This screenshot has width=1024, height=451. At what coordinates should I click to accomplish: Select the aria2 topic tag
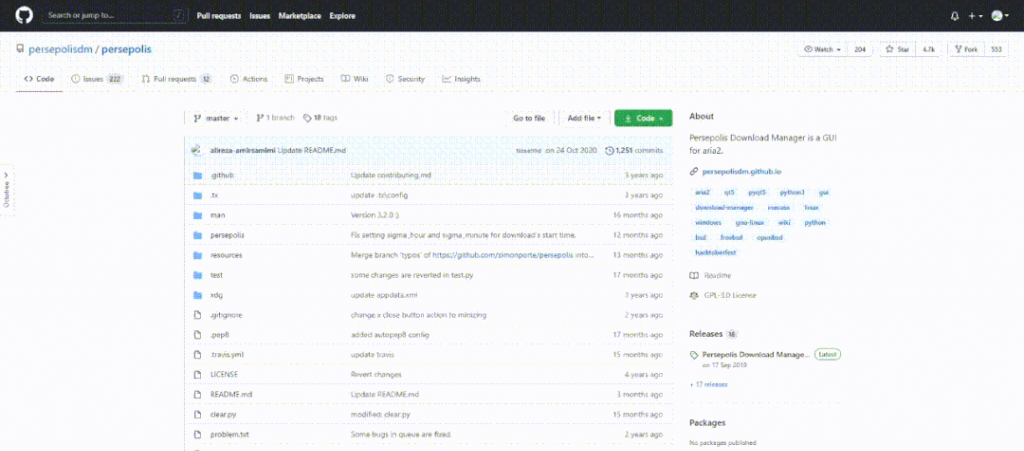(x=703, y=193)
